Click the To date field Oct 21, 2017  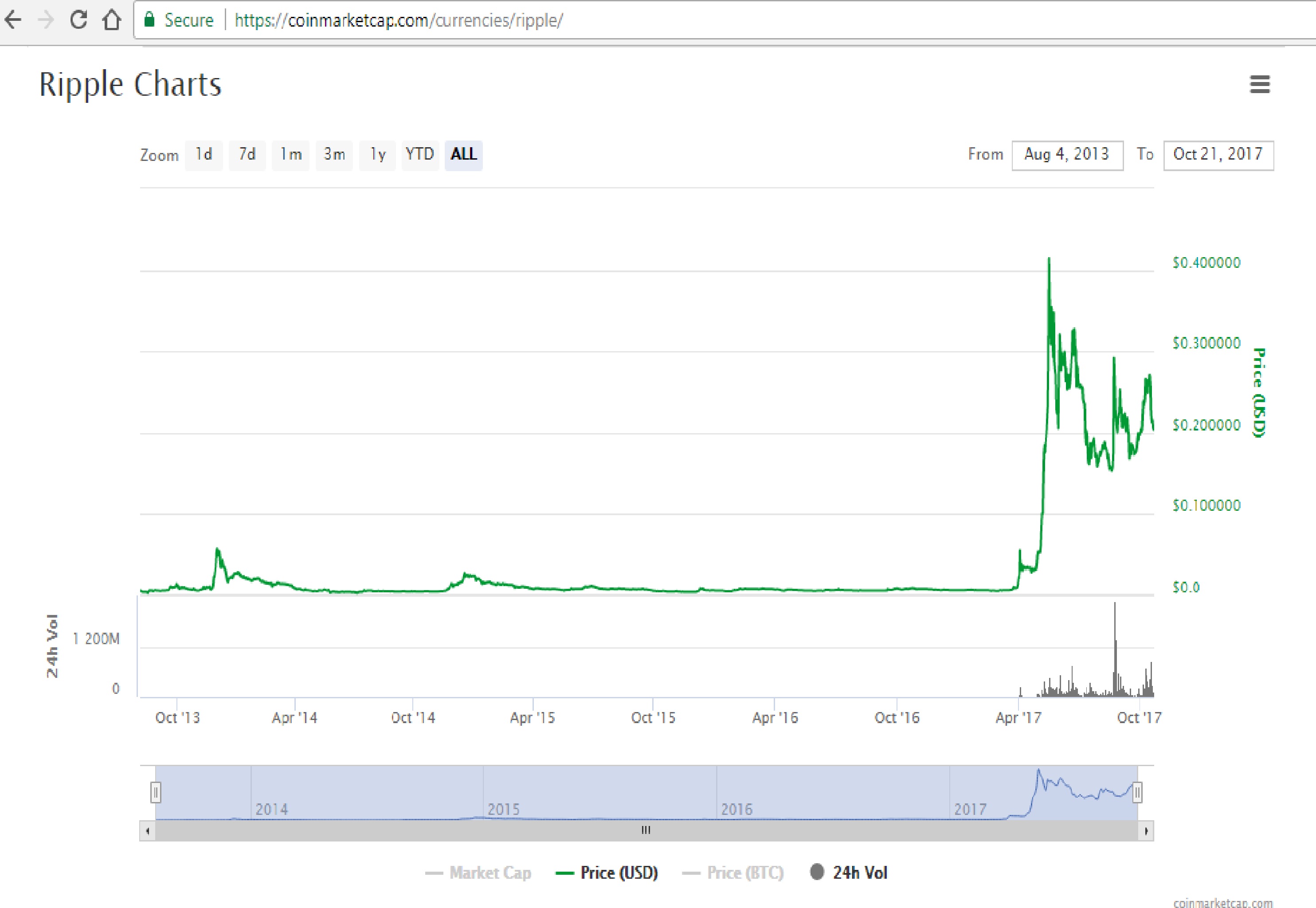1219,155
